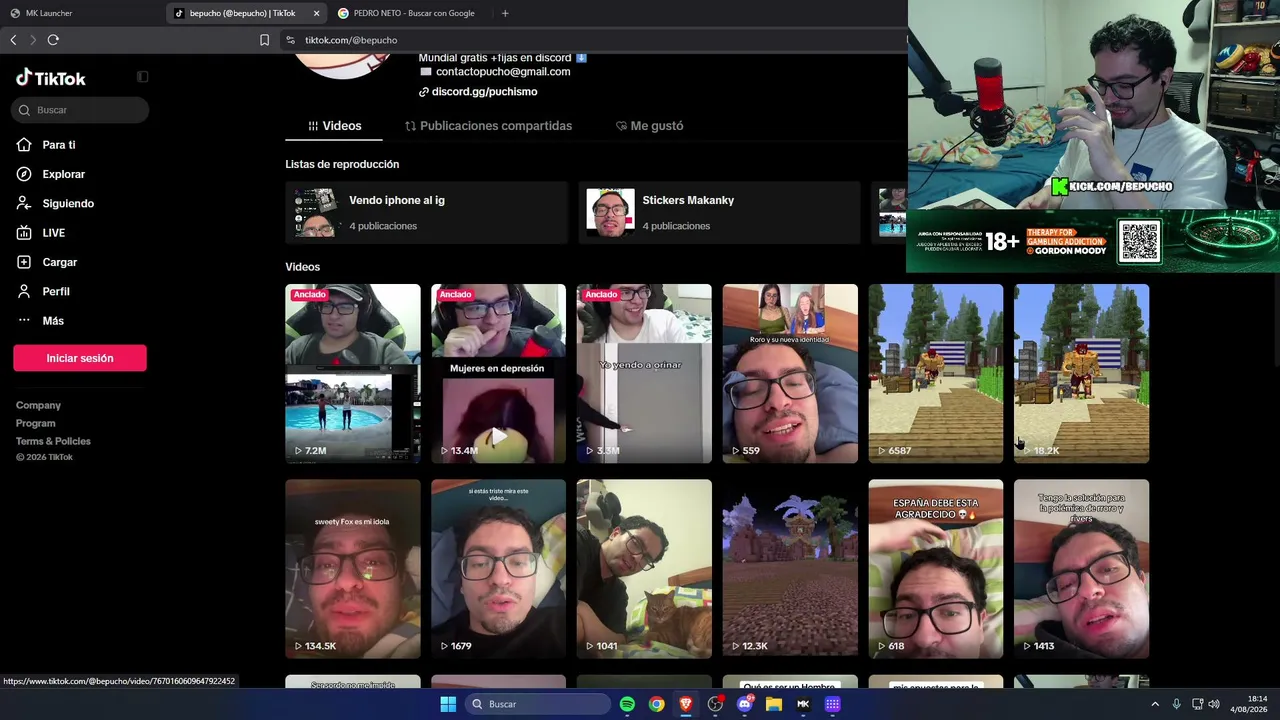Collapse the TikTok sidebar panel icon
This screenshot has height=720, width=1280.
coord(142,77)
